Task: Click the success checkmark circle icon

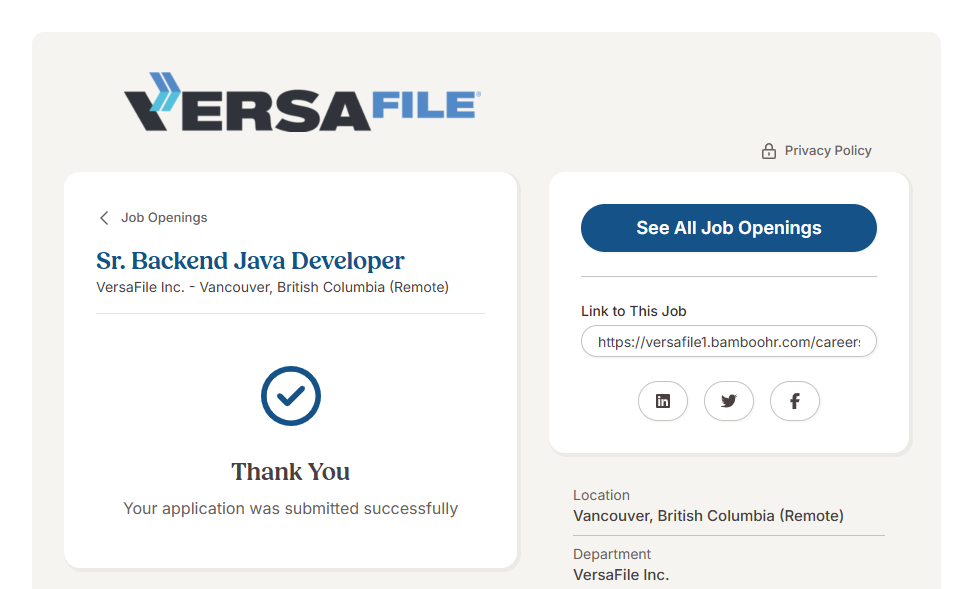Action: point(290,396)
